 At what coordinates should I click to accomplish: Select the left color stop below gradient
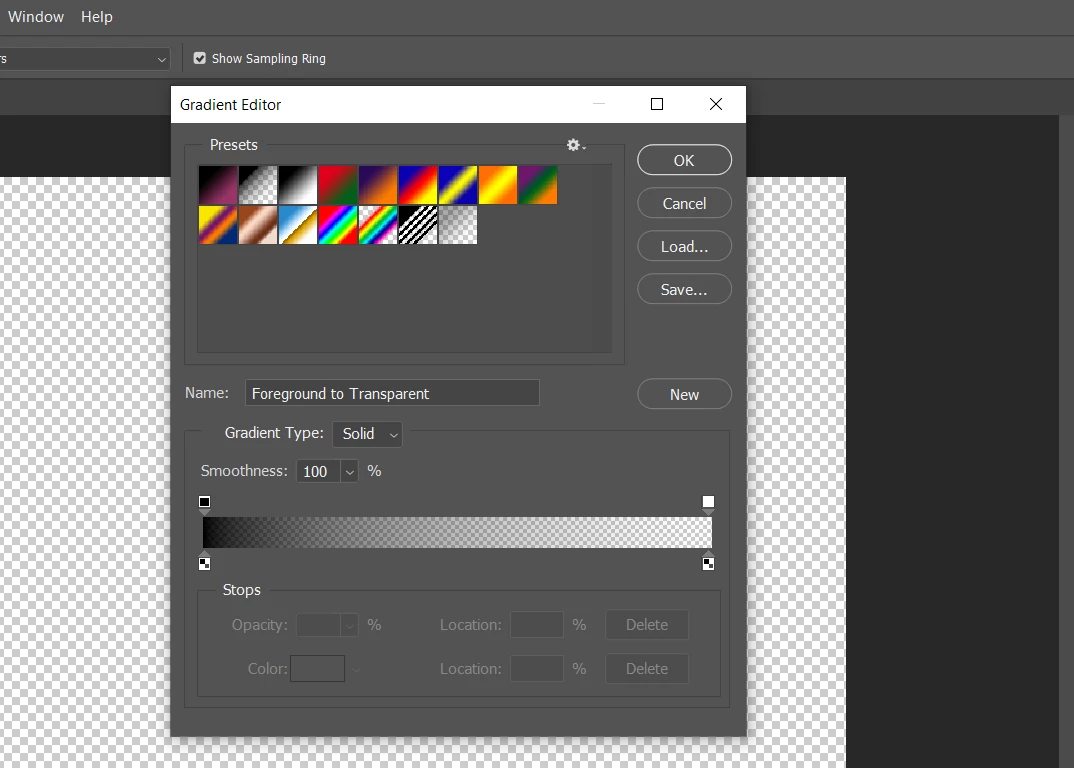click(x=204, y=561)
